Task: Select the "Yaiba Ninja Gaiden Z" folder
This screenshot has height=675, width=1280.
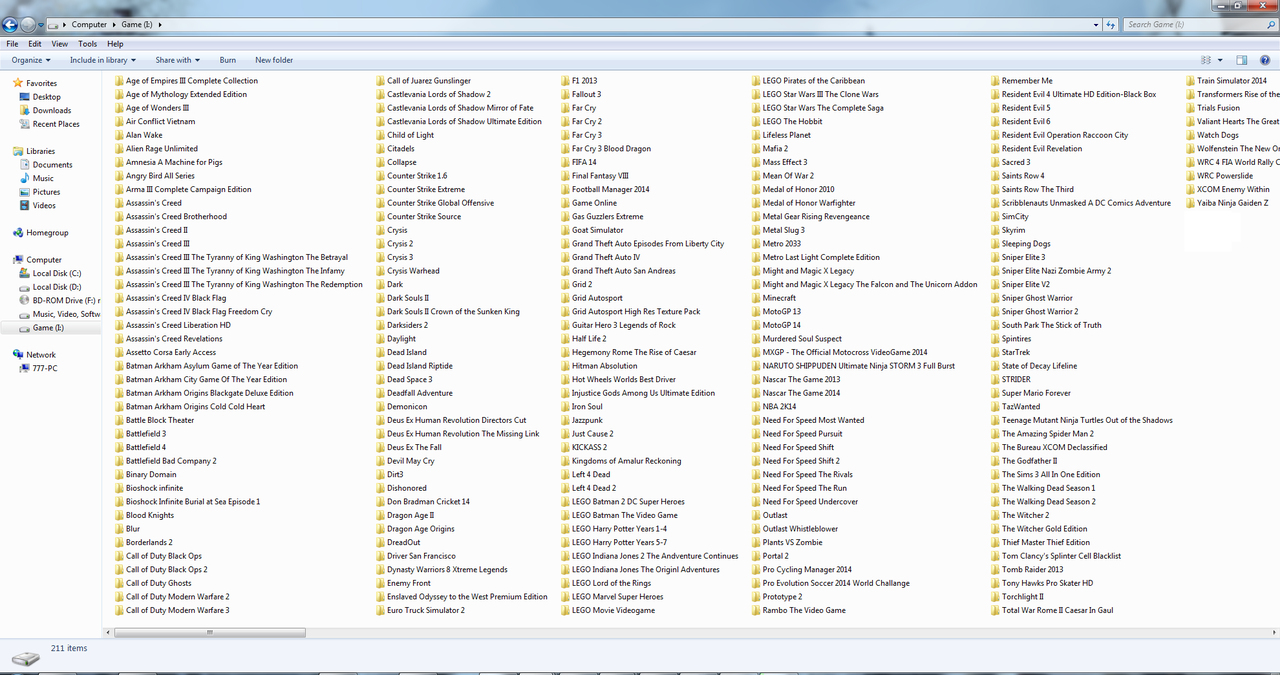Action: 1227,203
